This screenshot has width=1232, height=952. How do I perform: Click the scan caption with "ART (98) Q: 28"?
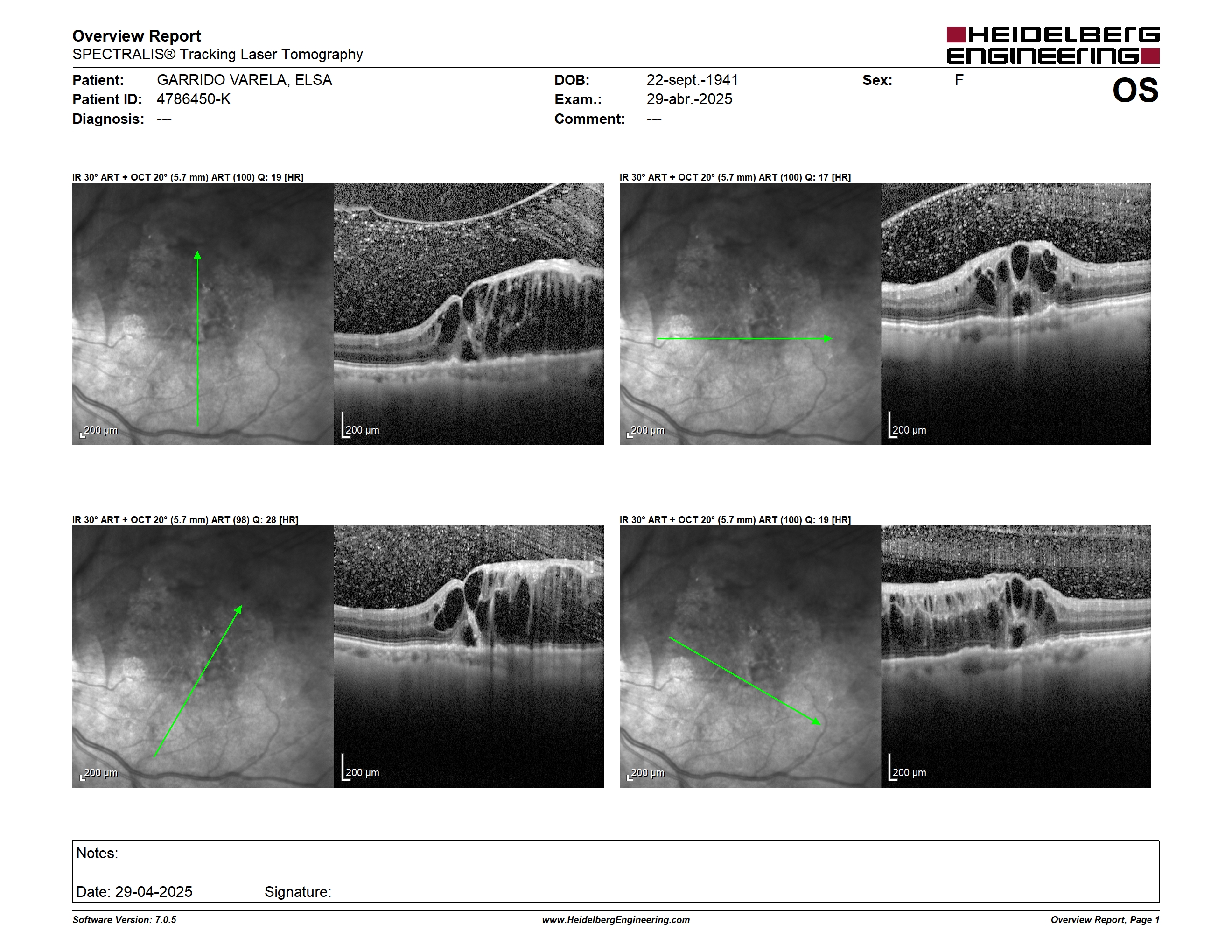185,519
